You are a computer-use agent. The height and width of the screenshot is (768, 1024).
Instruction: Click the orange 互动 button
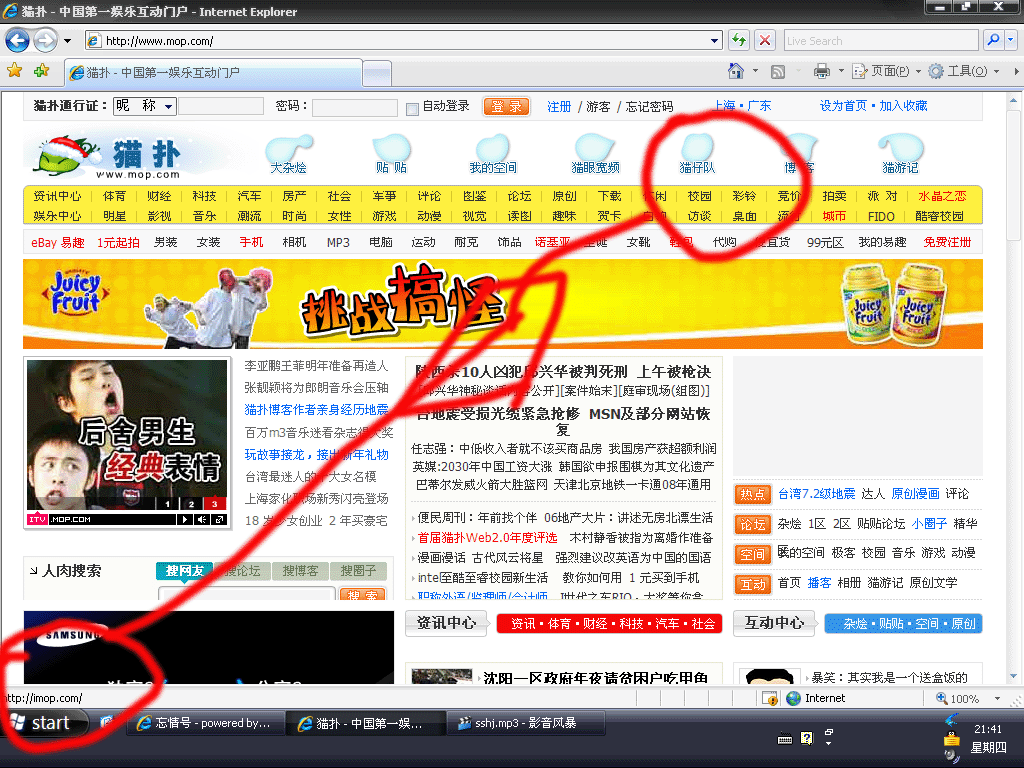[x=752, y=584]
